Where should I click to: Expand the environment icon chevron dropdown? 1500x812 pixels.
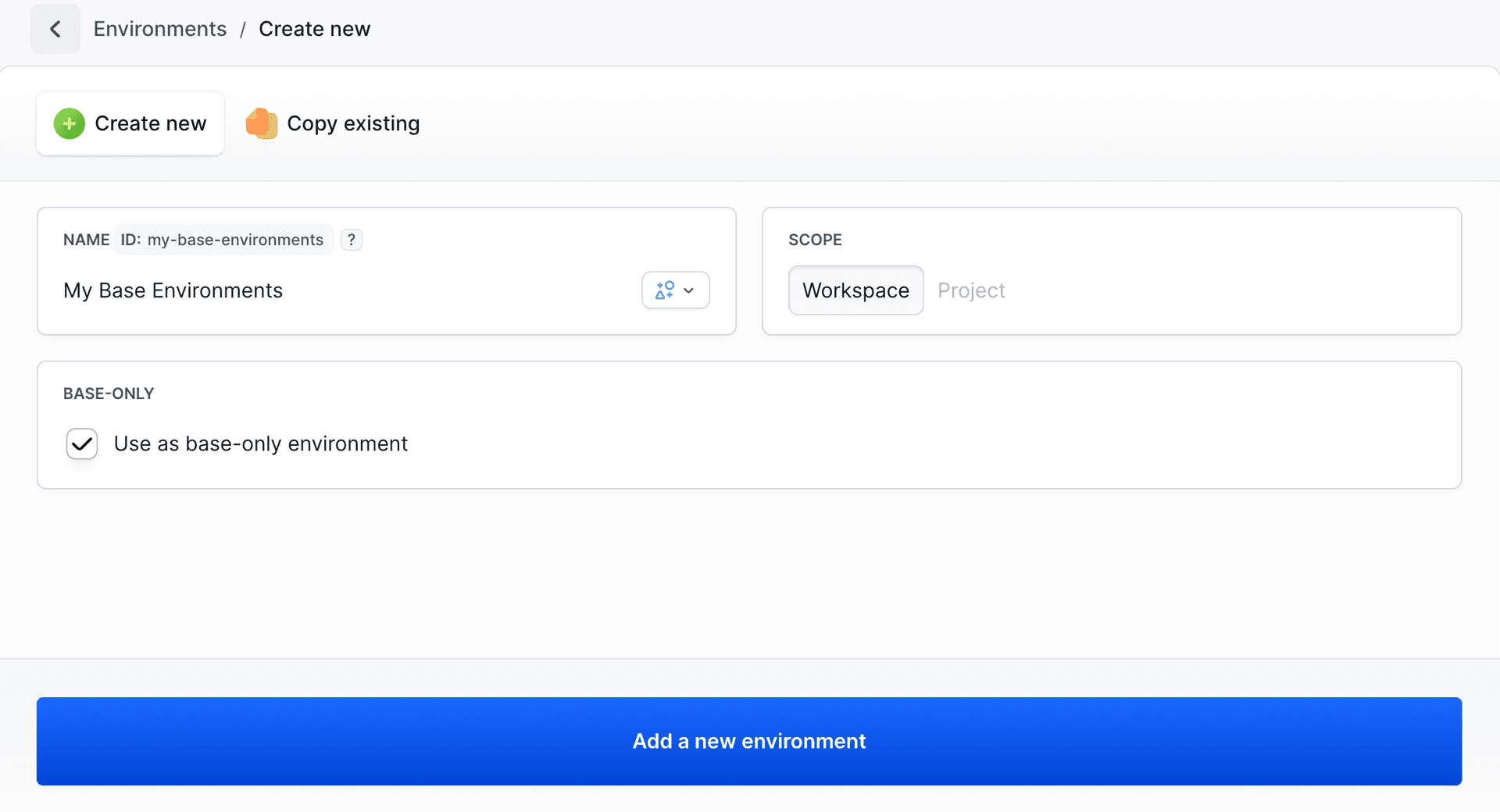coord(688,290)
